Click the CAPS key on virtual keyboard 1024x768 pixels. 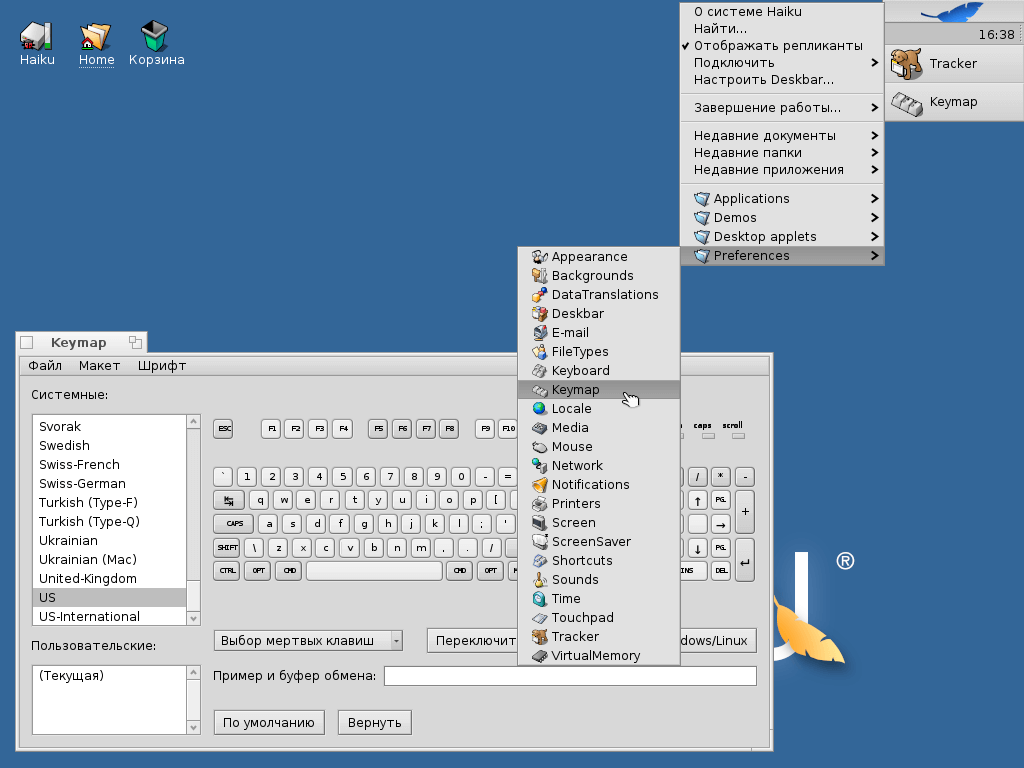[235, 524]
